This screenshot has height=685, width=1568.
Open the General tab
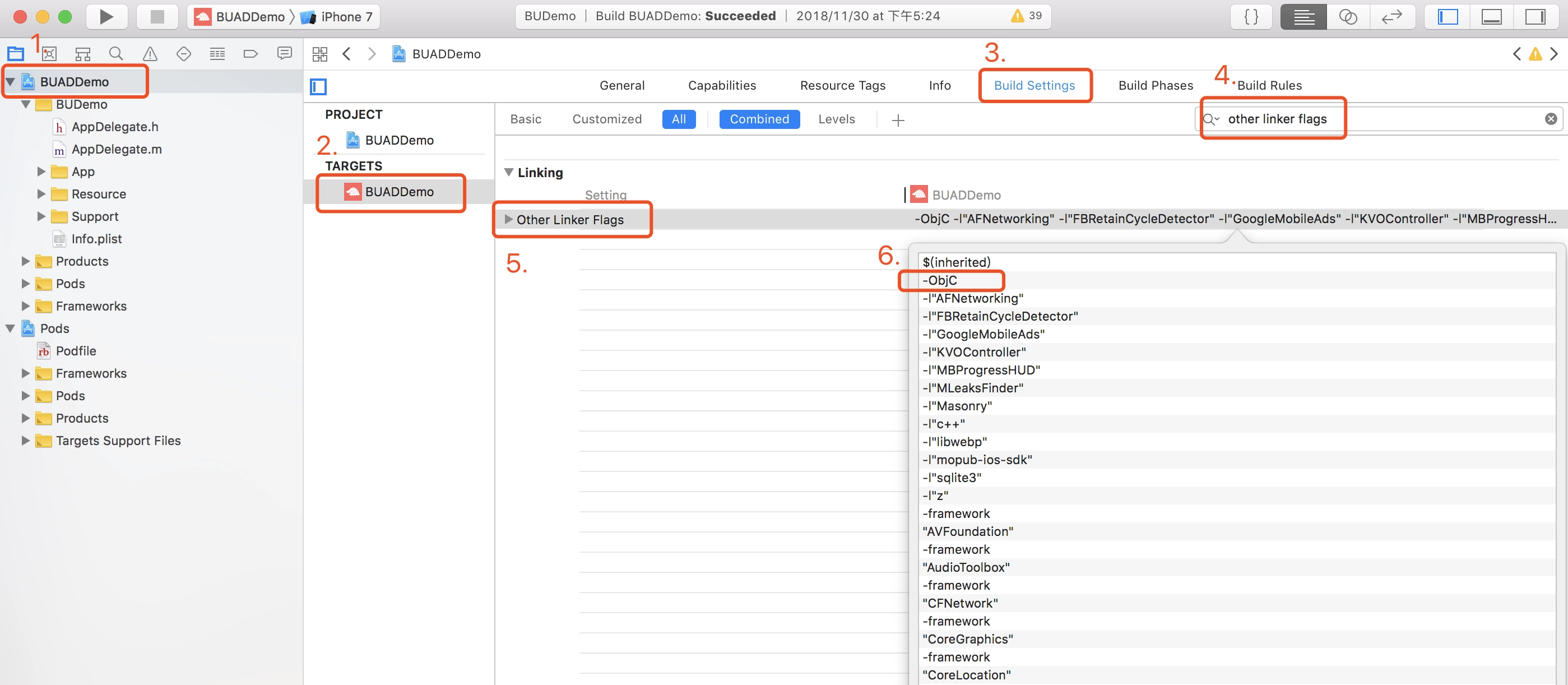[621, 85]
